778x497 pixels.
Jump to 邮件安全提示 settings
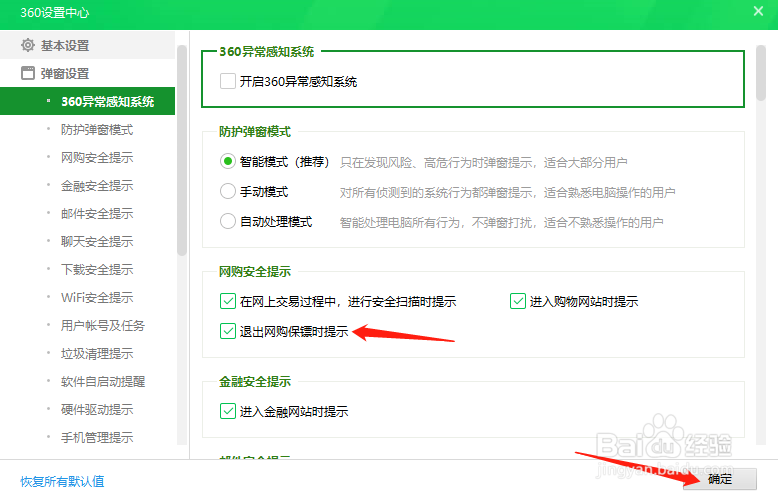(x=97, y=214)
